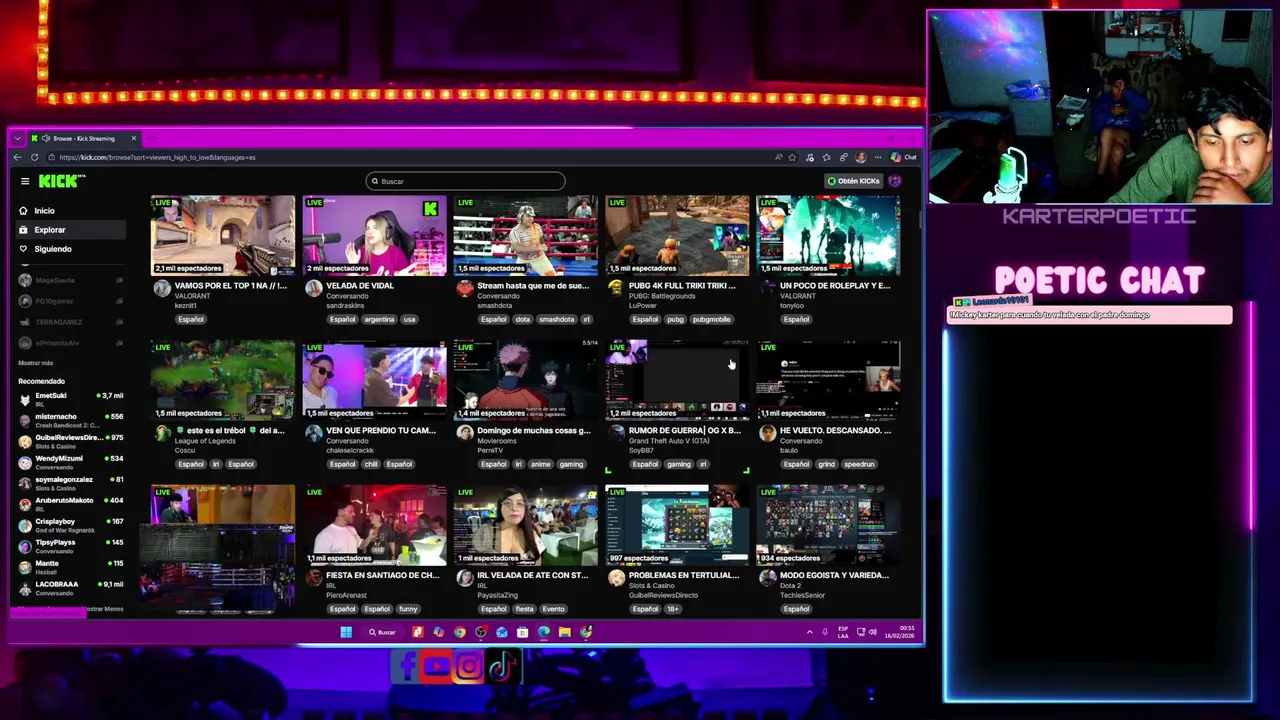This screenshot has width=1280, height=720.
Task: Click the dota tag under smashdota stream
Action: point(522,319)
